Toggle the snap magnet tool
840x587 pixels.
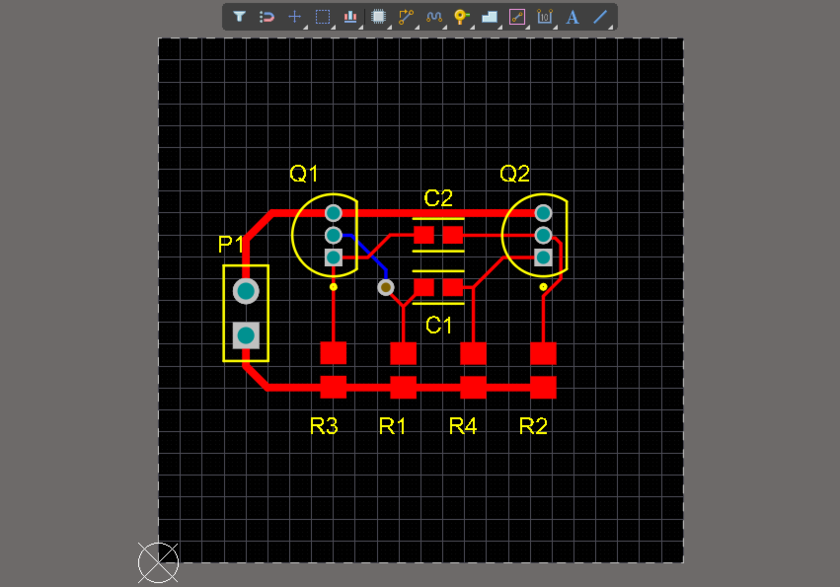coord(266,16)
